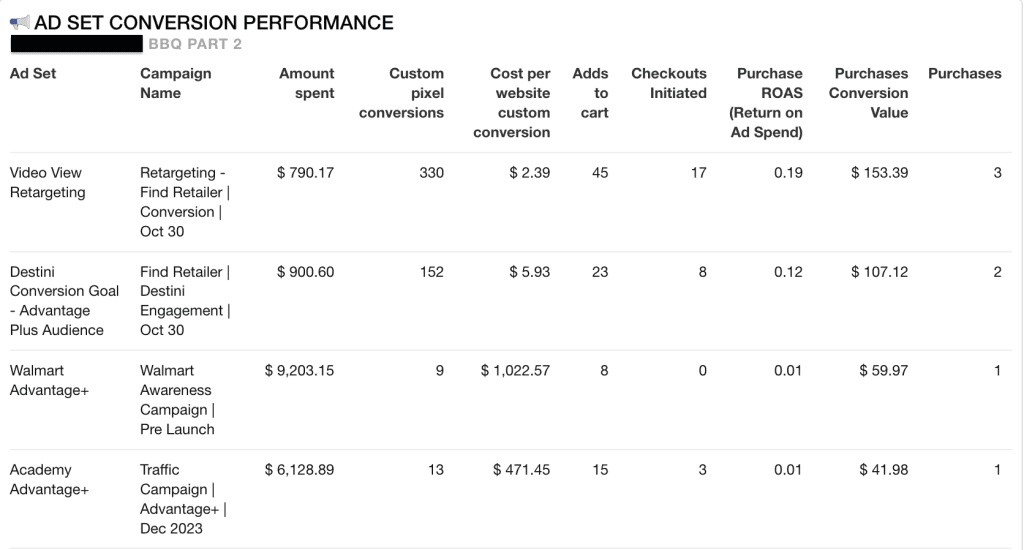
Task: Click the $ 1,022.57 cost per conversion cell
Action: [x=515, y=371]
